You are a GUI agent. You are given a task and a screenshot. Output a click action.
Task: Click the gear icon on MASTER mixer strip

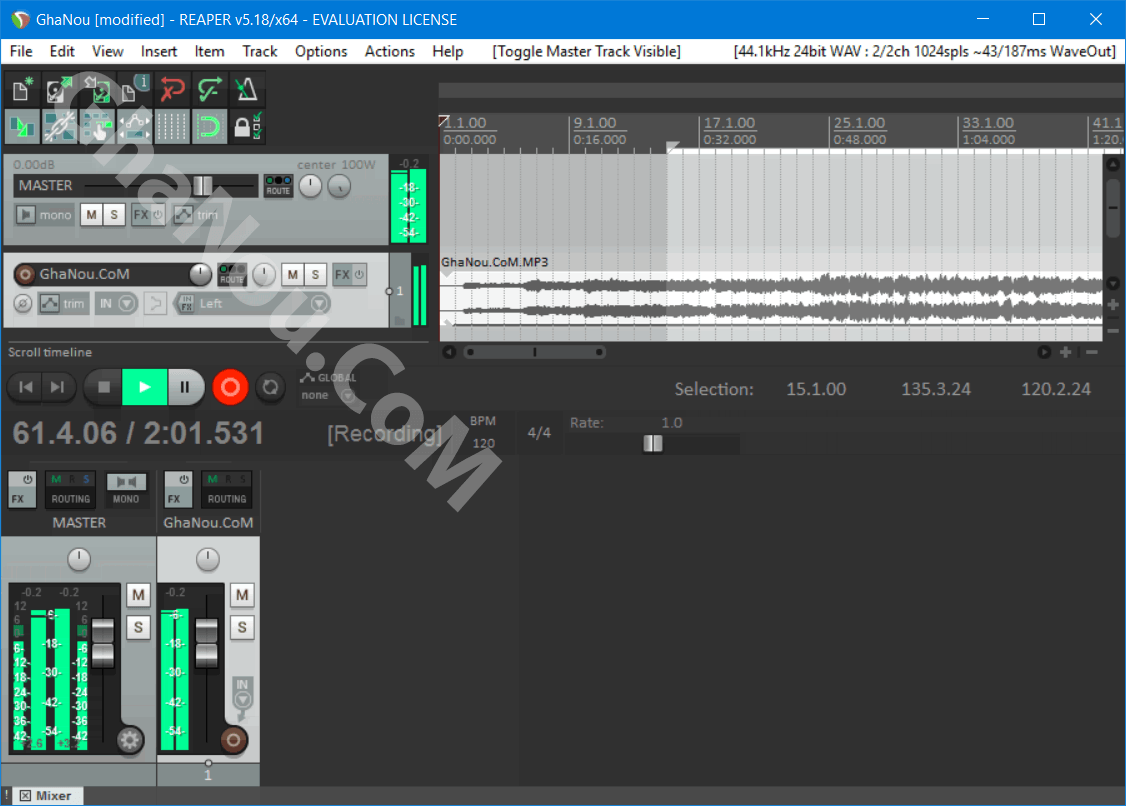129,740
